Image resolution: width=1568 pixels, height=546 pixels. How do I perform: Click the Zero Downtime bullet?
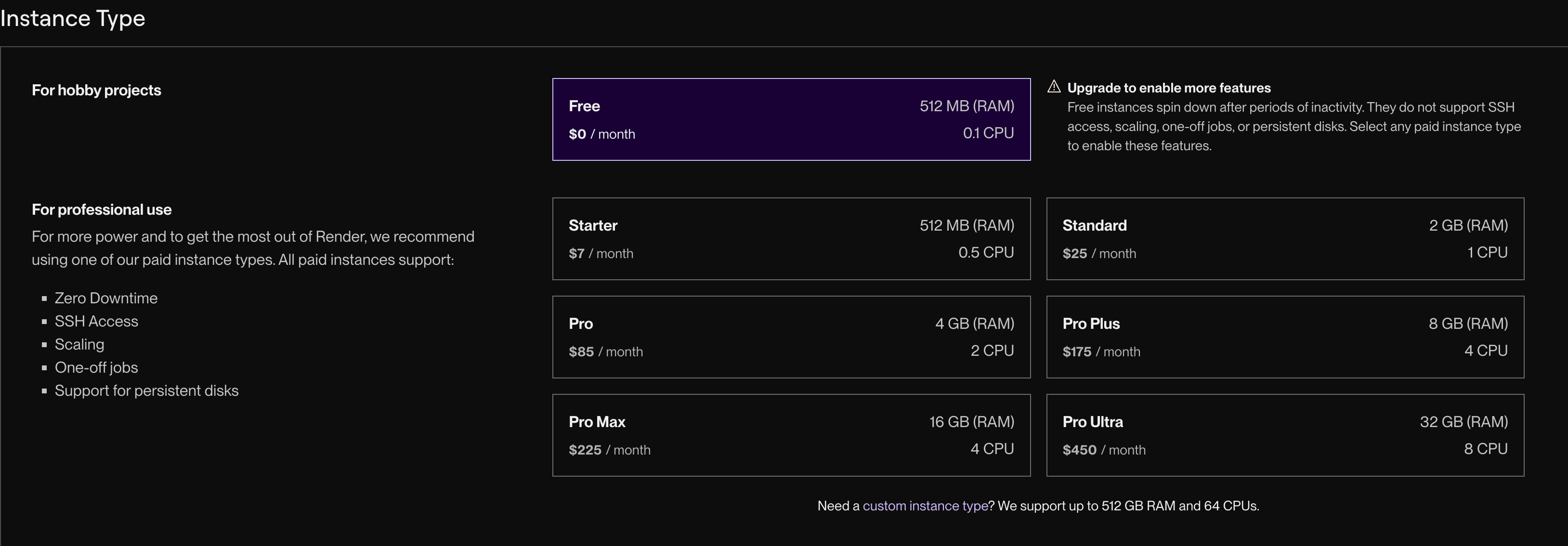click(106, 298)
